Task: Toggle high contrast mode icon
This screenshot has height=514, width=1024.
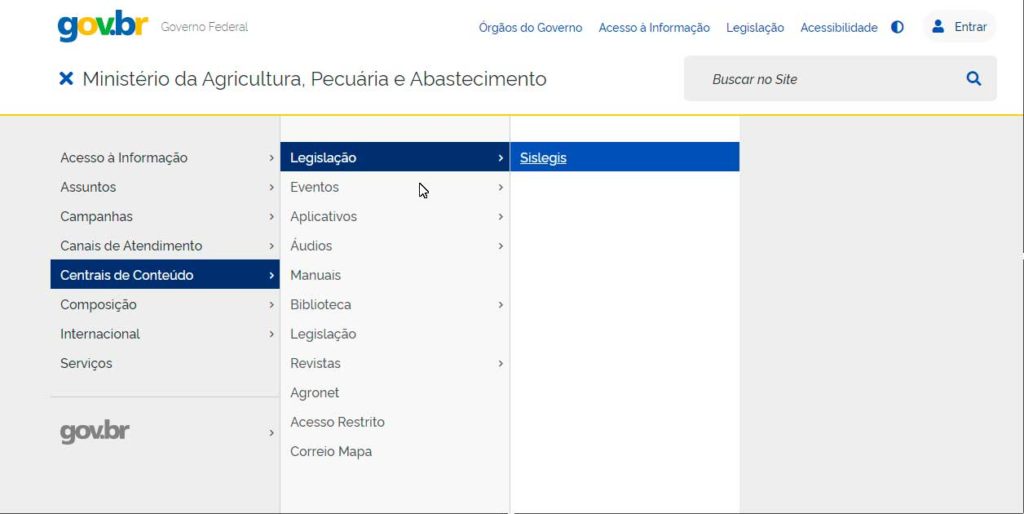Action: point(897,27)
